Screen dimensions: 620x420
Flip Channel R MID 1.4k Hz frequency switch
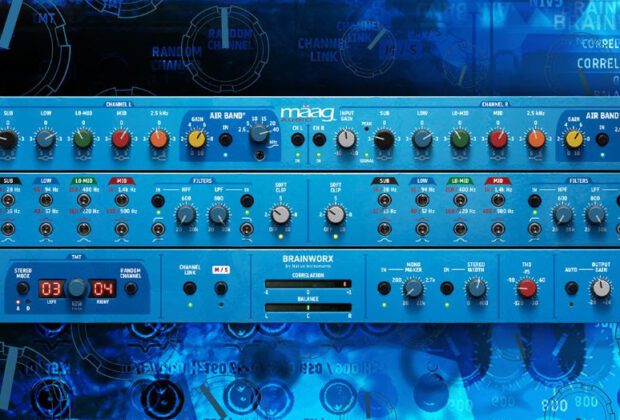coord(498,200)
